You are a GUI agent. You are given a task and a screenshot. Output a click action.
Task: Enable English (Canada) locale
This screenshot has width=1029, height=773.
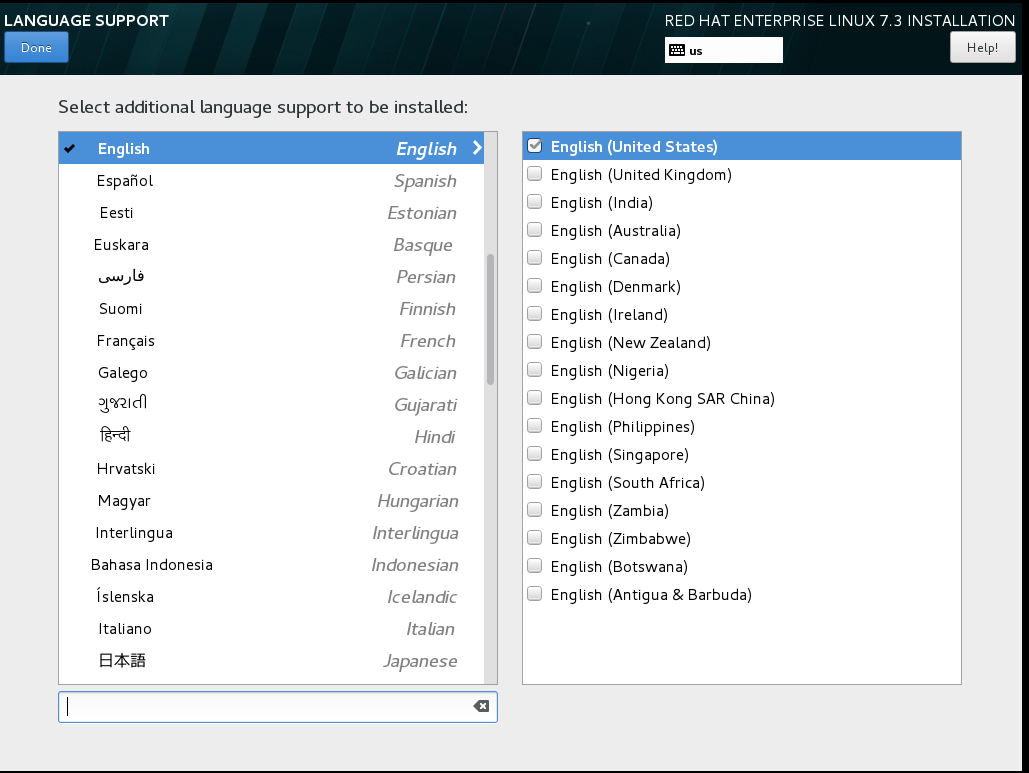point(535,258)
